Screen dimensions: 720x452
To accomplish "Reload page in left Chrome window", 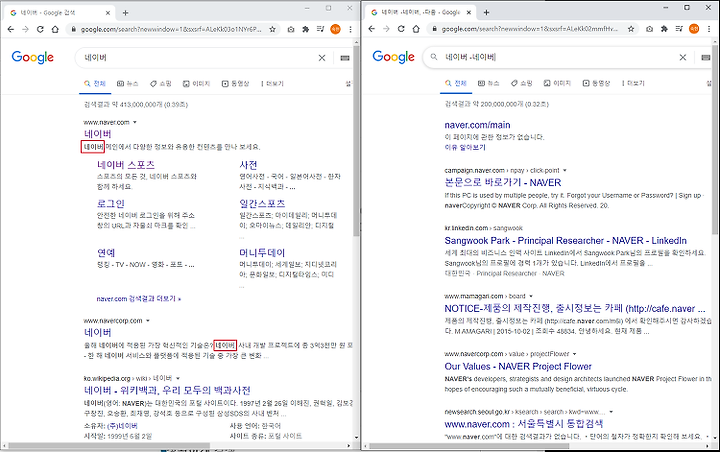I will pos(40,29).
